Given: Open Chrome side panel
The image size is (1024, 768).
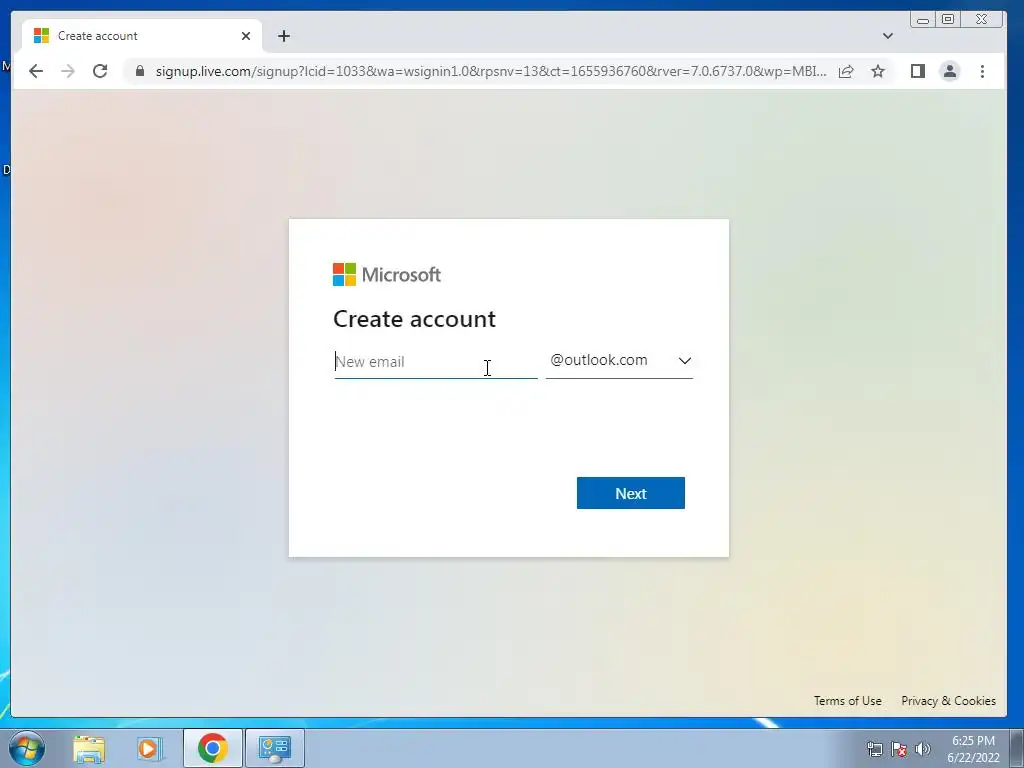Looking at the screenshot, I should pos(918,71).
